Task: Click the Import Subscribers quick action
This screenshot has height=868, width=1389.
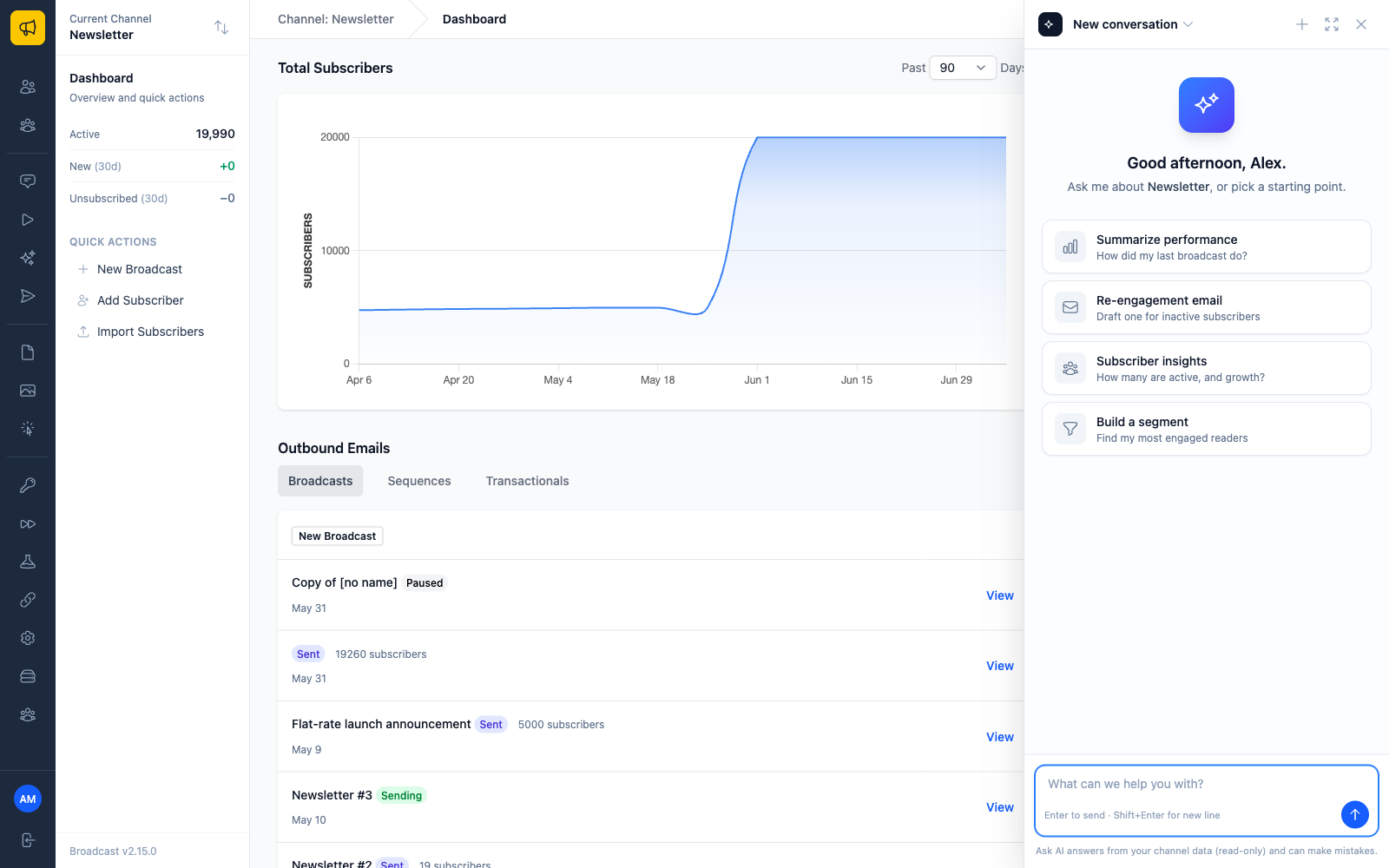Action: tap(150, 332)
